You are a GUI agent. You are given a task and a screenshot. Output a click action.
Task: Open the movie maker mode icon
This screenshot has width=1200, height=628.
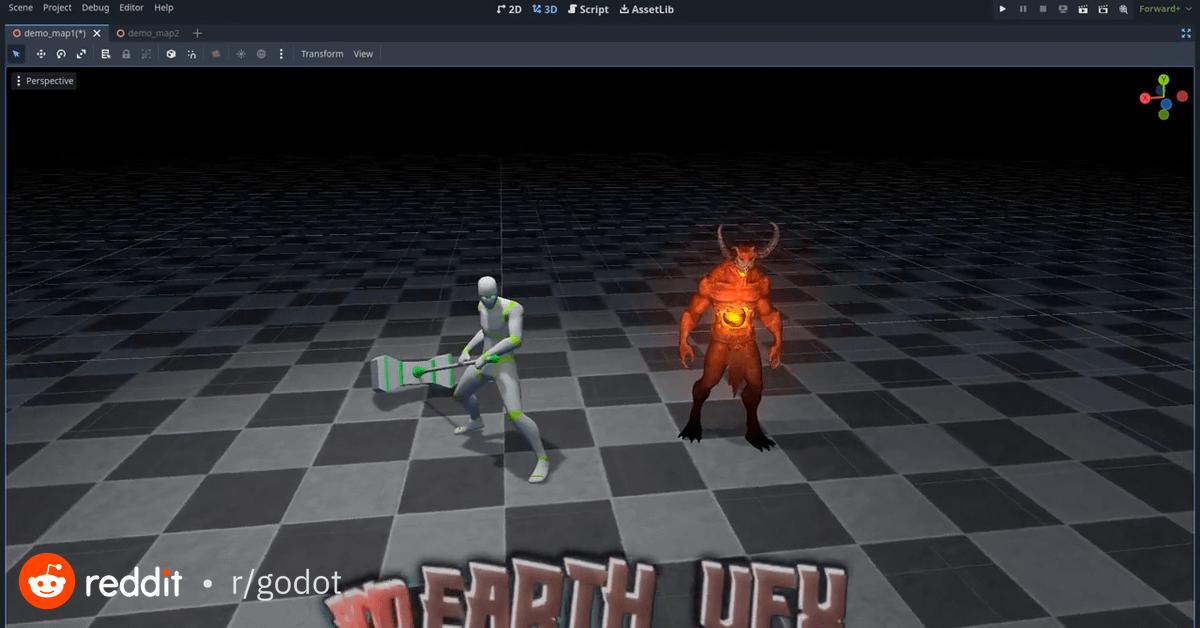[x=1123, y=9]
